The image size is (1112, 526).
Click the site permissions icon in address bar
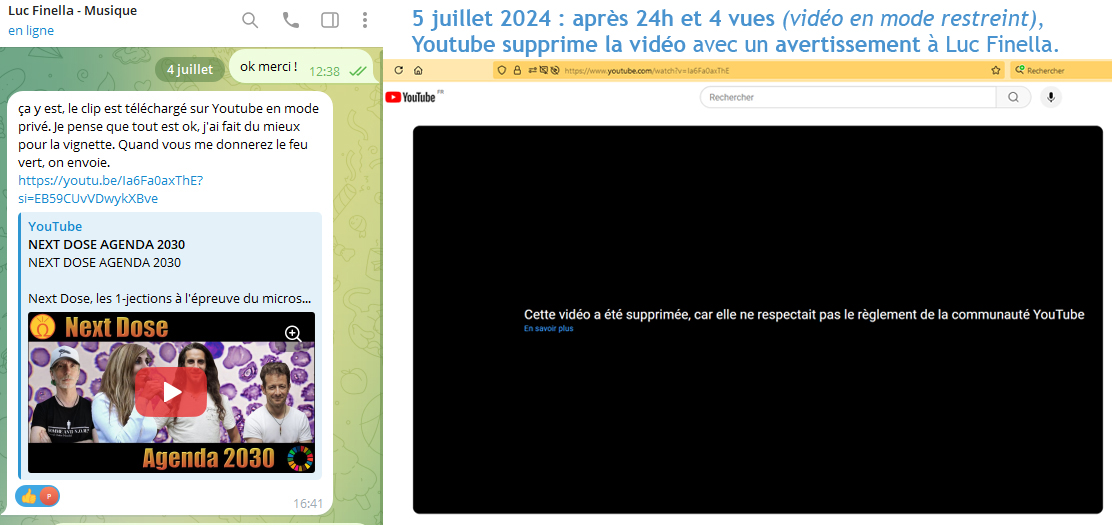pos(532,70)
